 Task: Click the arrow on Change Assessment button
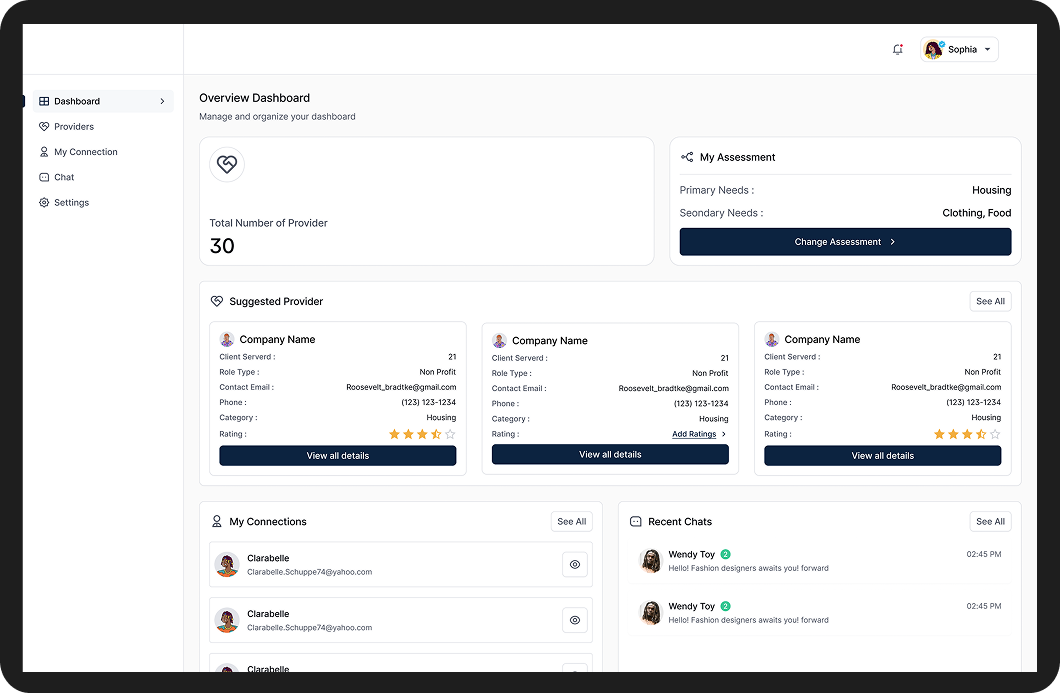point(892,242)
